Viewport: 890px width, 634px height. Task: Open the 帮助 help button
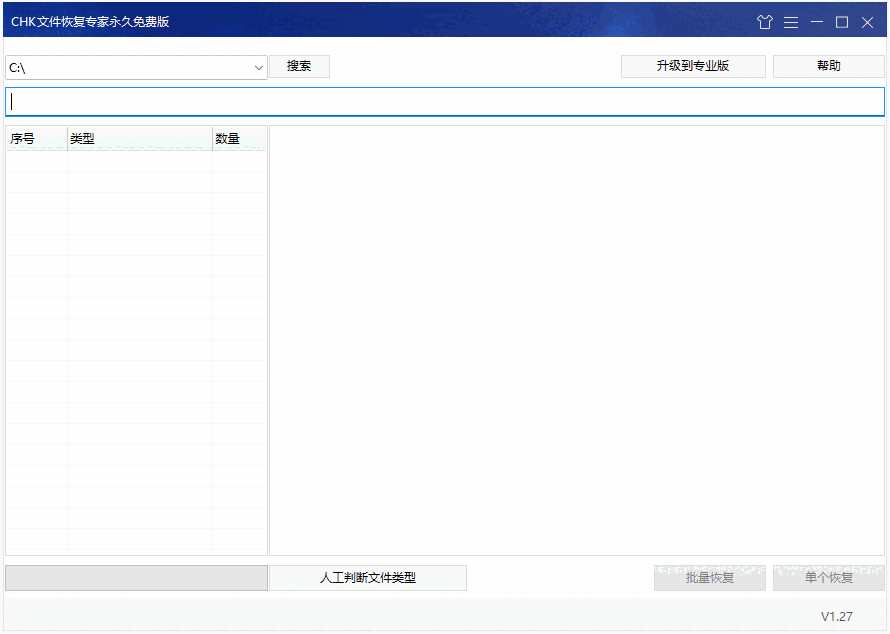coord(828,66)
